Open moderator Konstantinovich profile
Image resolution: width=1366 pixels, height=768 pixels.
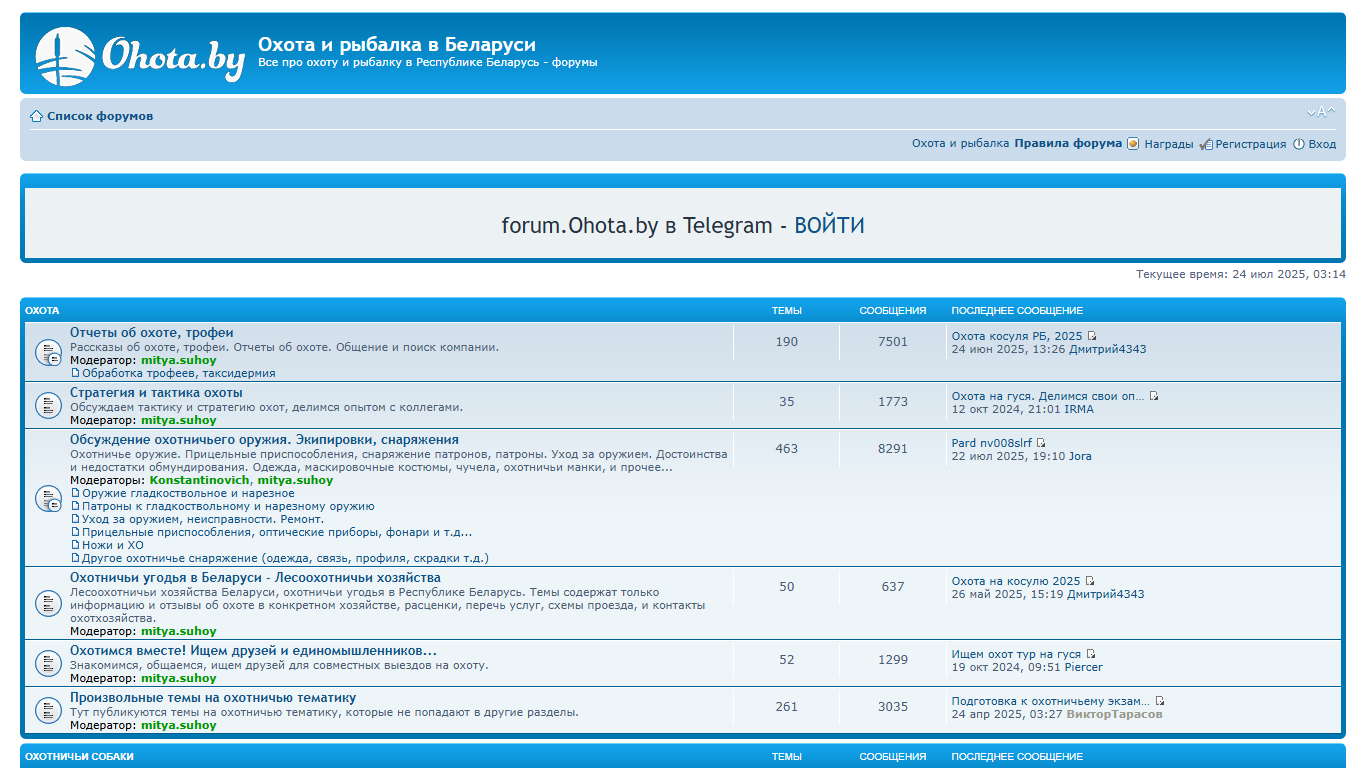point(199,480)
